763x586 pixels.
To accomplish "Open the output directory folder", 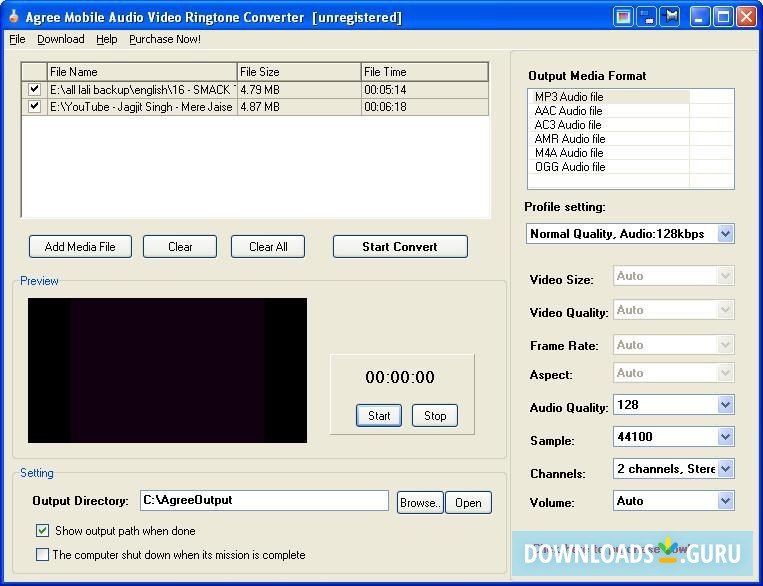I will tap(468, 503).
